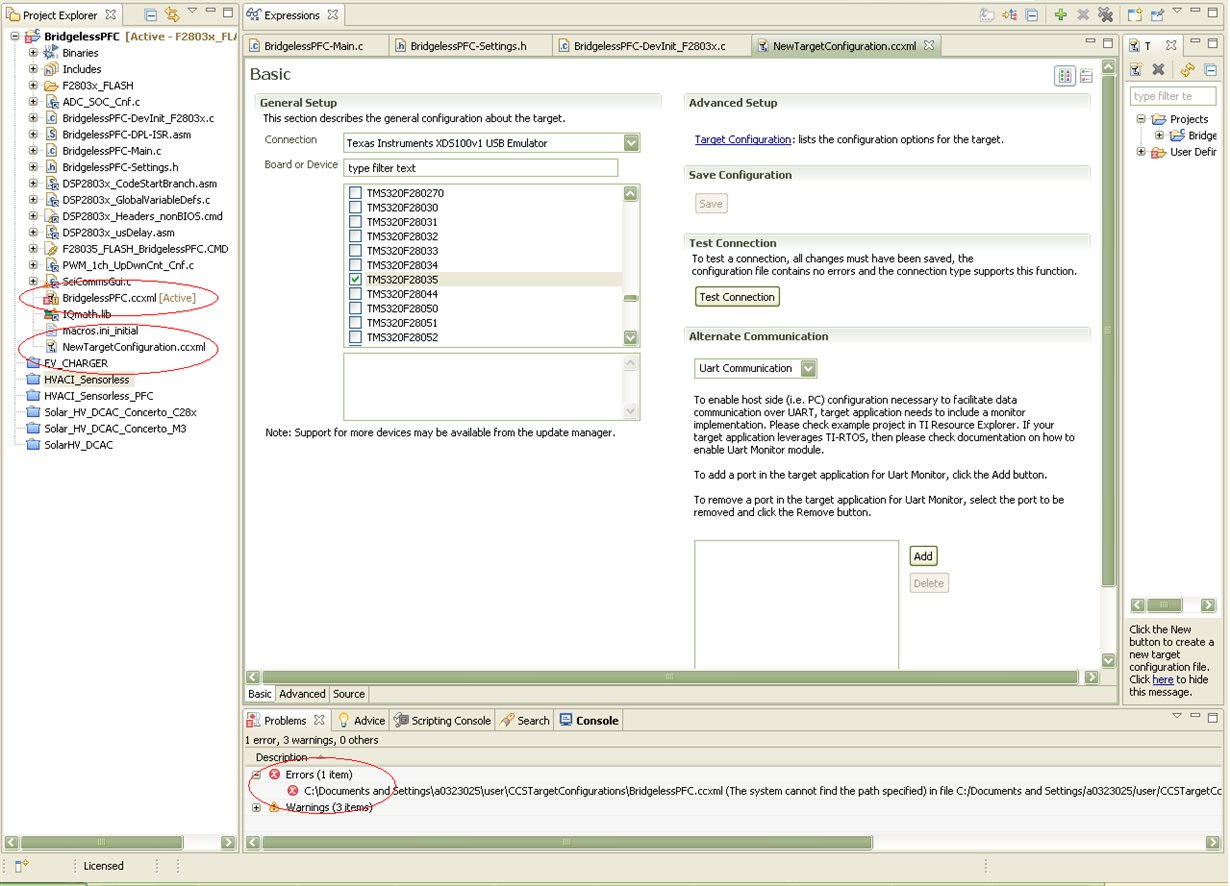This screenshot has height=886, width=1230.
Task: Click the Target Configurations type filter field
Action: (x=1173, y=96)
